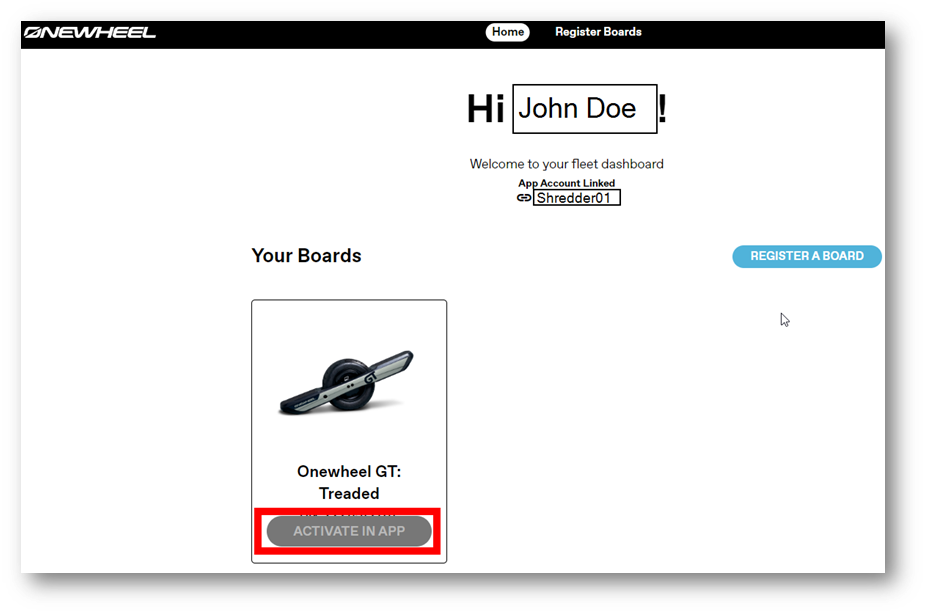This screenshot has height=615, width=927.
Task: Click 'Welcome to your fleet dashboard' text
Action: (566, 164)
